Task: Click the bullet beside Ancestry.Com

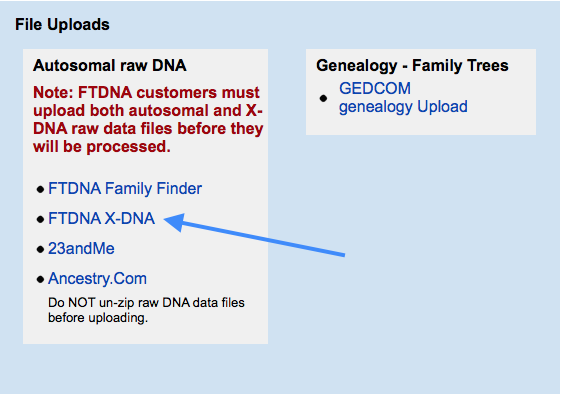Action: tap(40, 279)
